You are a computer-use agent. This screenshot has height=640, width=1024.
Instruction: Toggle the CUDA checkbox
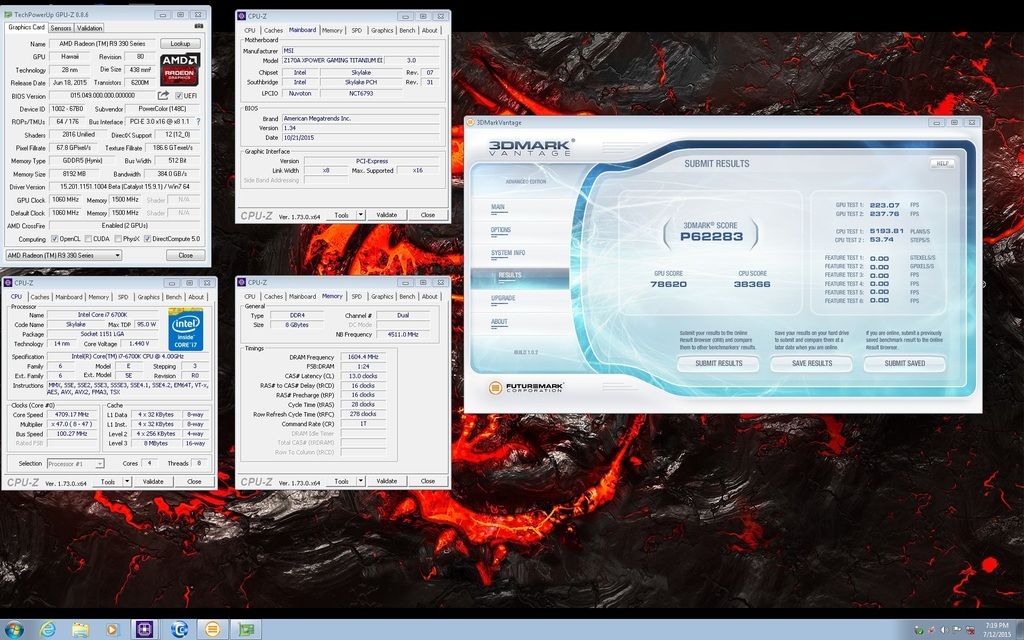coord(88,239)
